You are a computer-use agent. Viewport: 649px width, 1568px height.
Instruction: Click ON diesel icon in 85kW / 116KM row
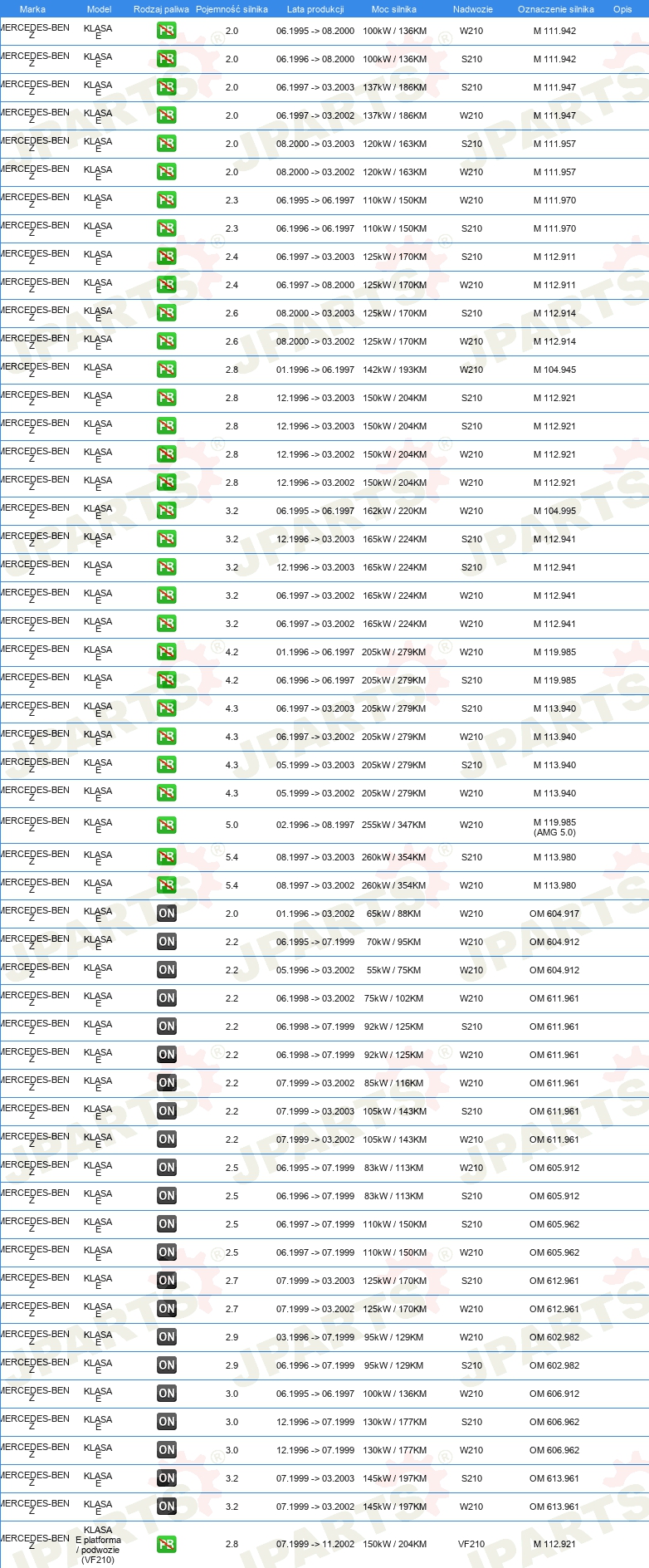click(167, 1083)
